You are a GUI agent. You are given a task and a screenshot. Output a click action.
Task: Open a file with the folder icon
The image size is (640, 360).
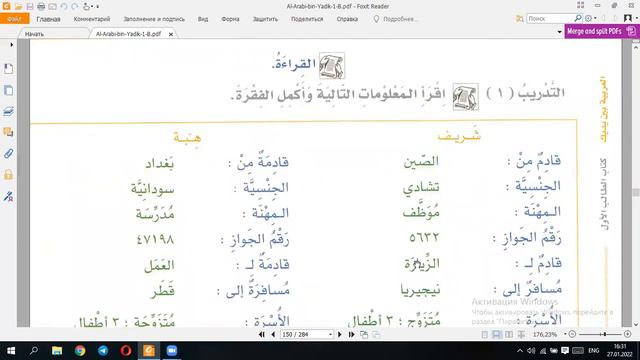(x=18, y=7)
